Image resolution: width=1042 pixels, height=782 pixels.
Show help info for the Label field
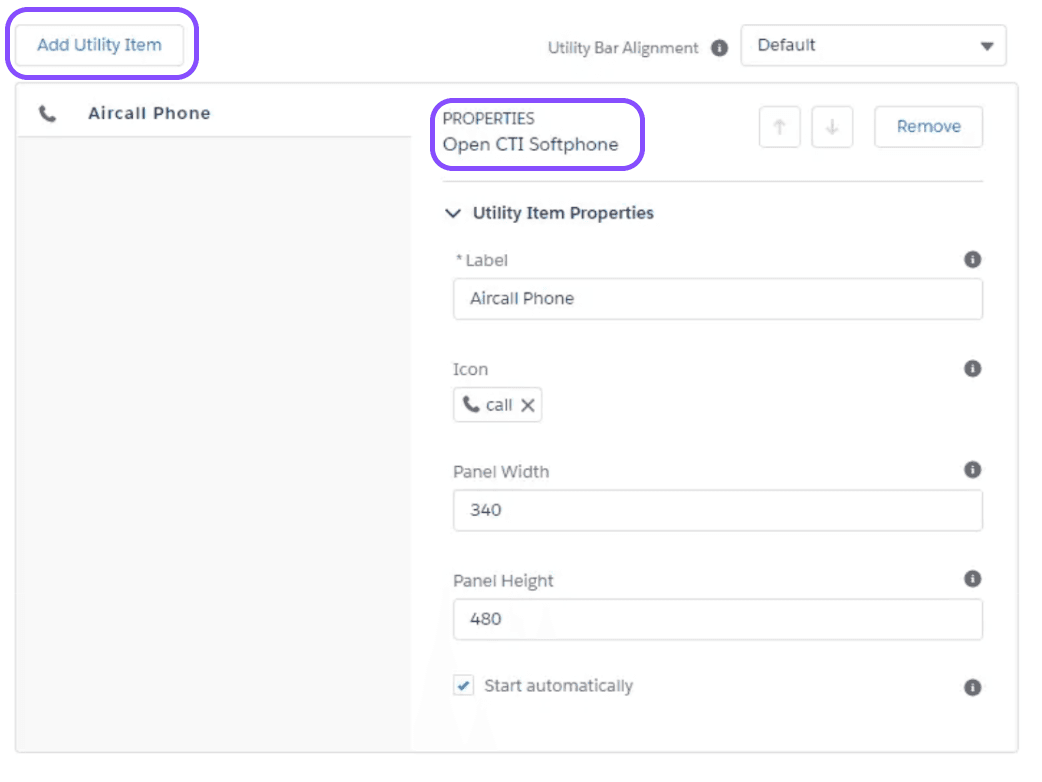[972, 260]
